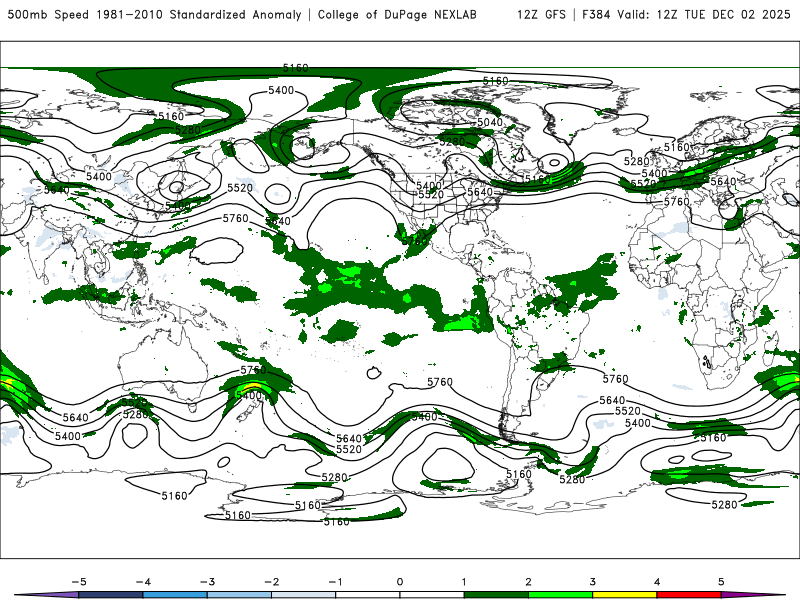This screenshot has height=600, width=800.
Task: Click the '12Z GFS' model run text
Action: tap(541, 14)
